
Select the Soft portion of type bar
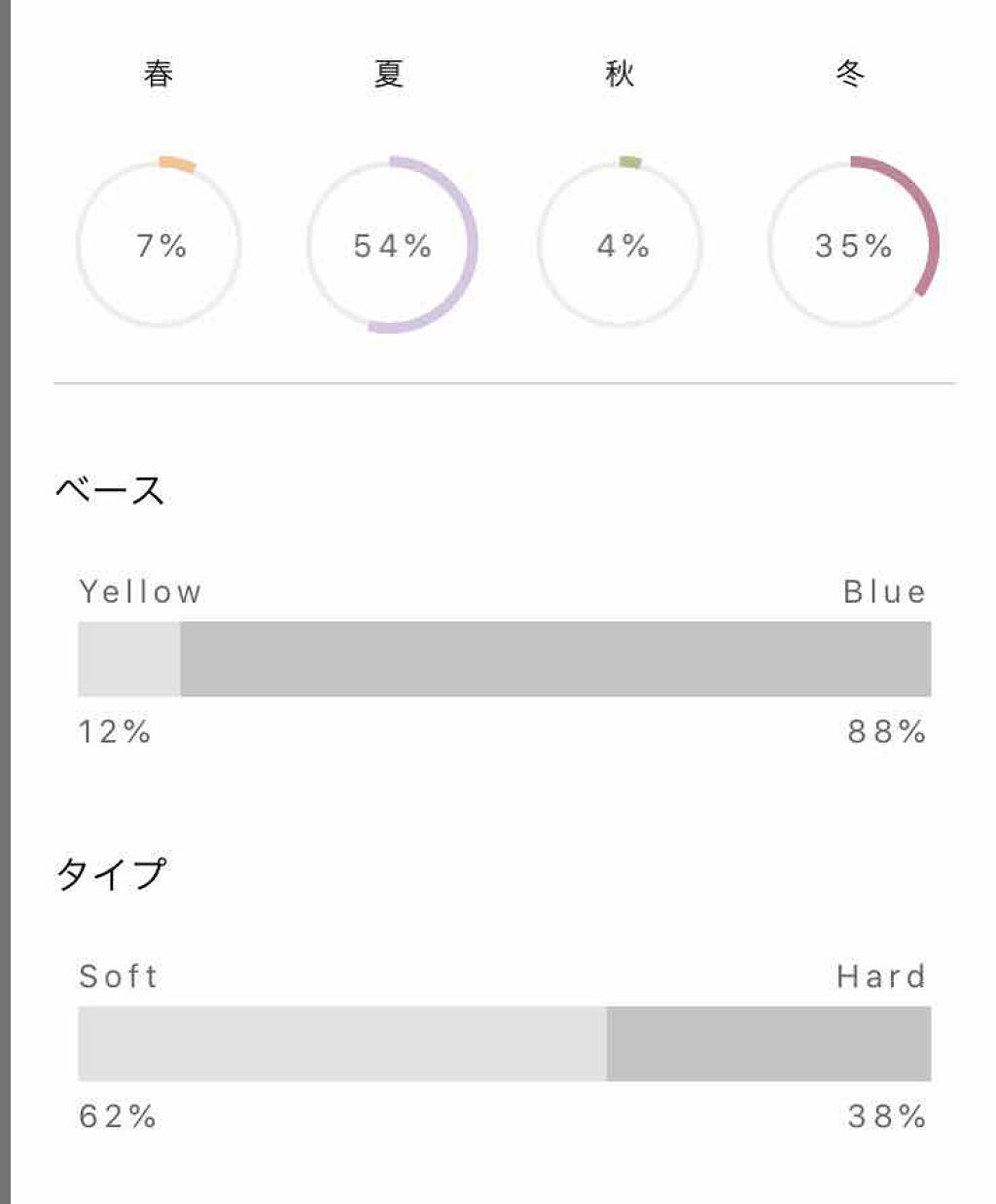341,1044
